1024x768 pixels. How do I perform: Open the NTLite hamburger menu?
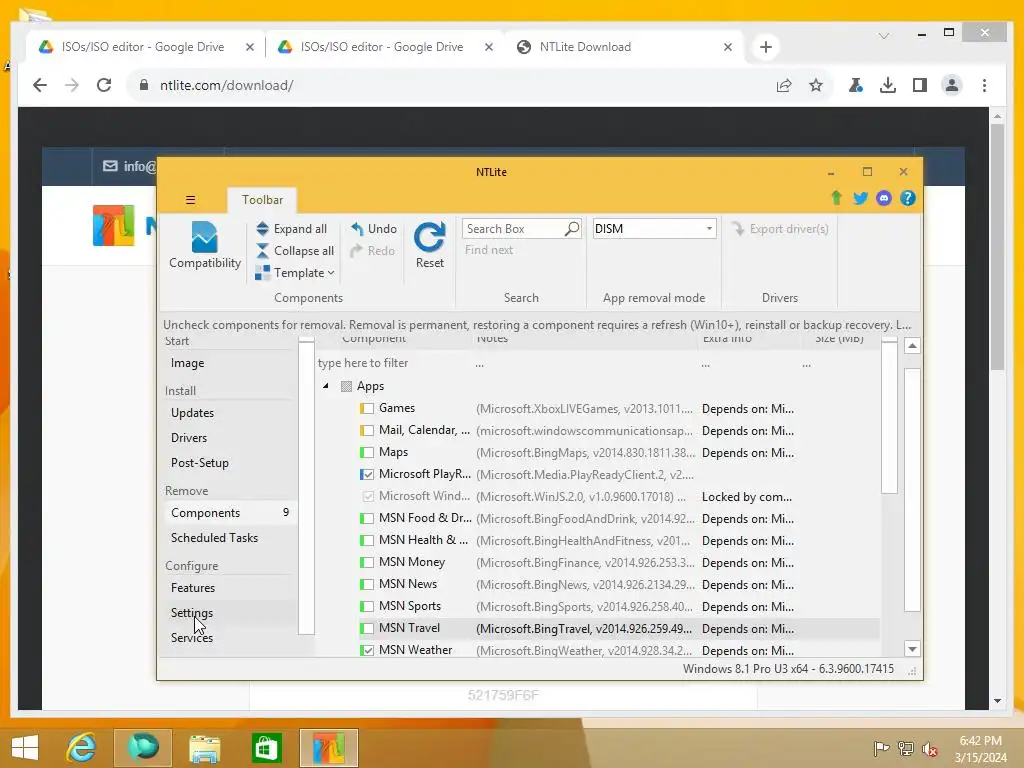[191, 200]
